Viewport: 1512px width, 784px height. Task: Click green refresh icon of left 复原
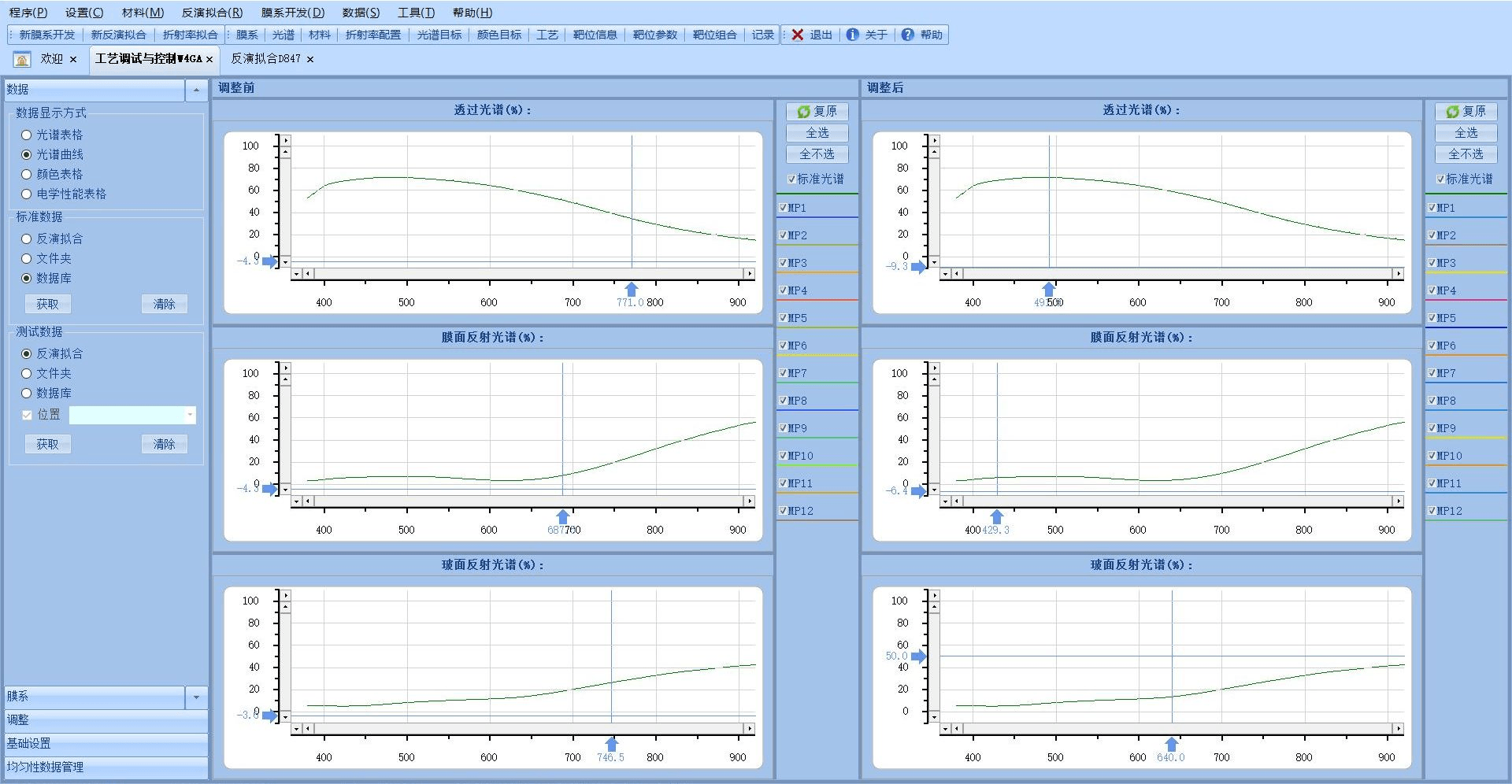[x=804, y=112]
